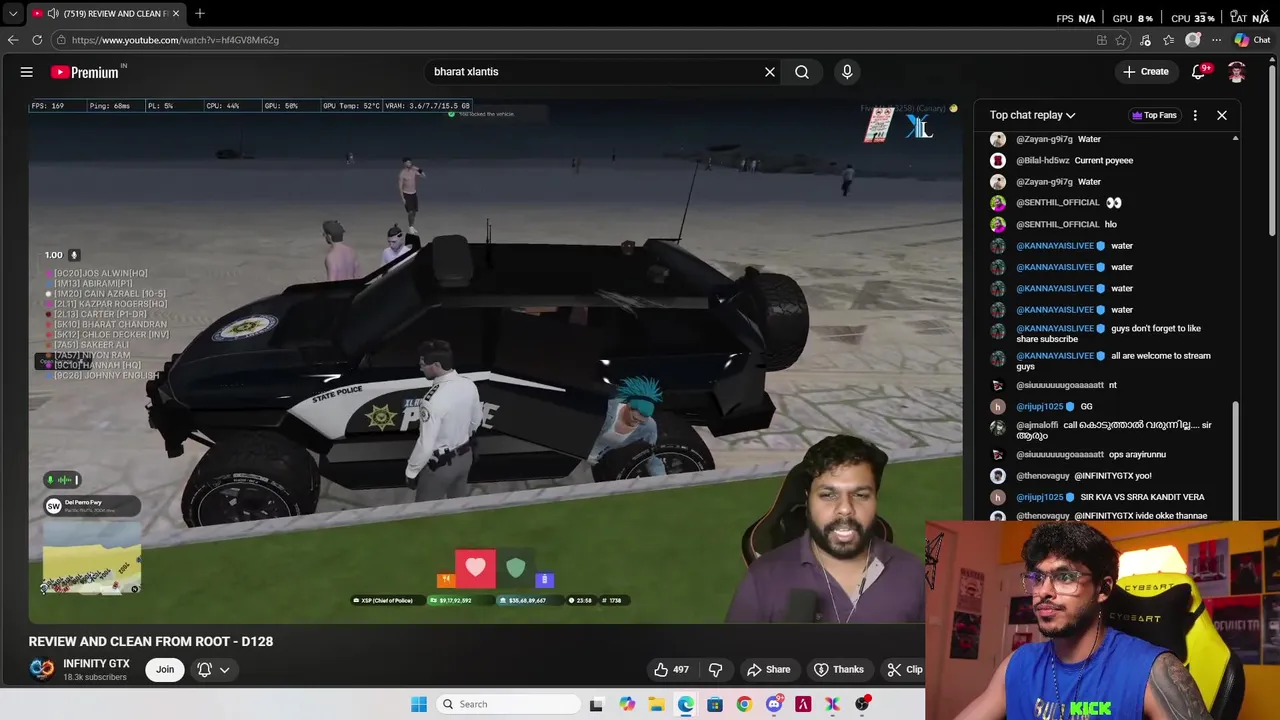Open the account avatar menu
The width and height of the screenshot is (1280, 720).
point(1237,72)
